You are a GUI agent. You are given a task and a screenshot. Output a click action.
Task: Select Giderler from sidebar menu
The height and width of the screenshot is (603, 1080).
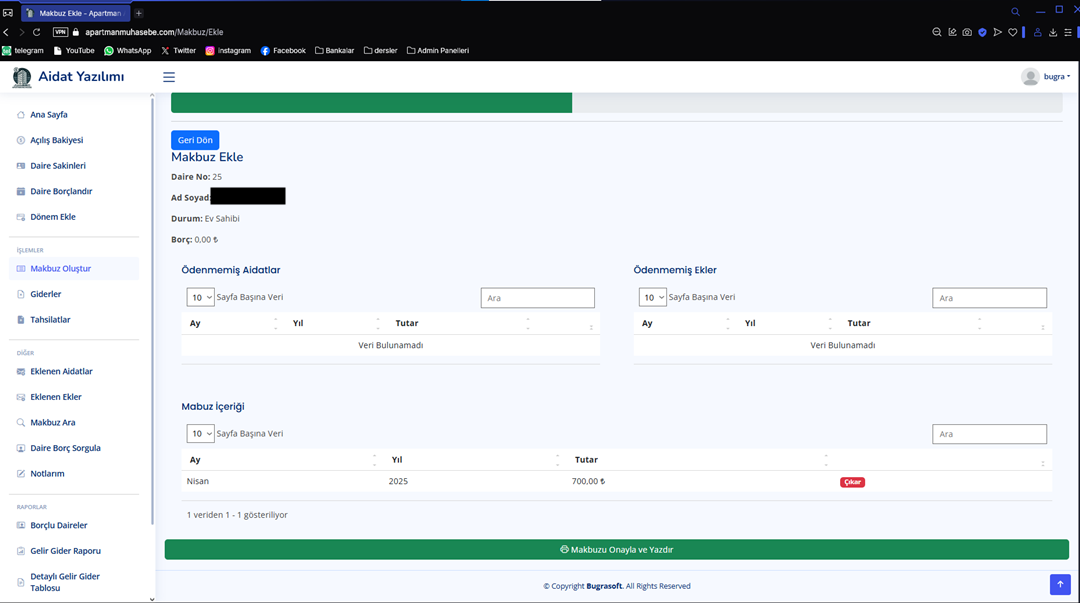(x=45, y=294)
